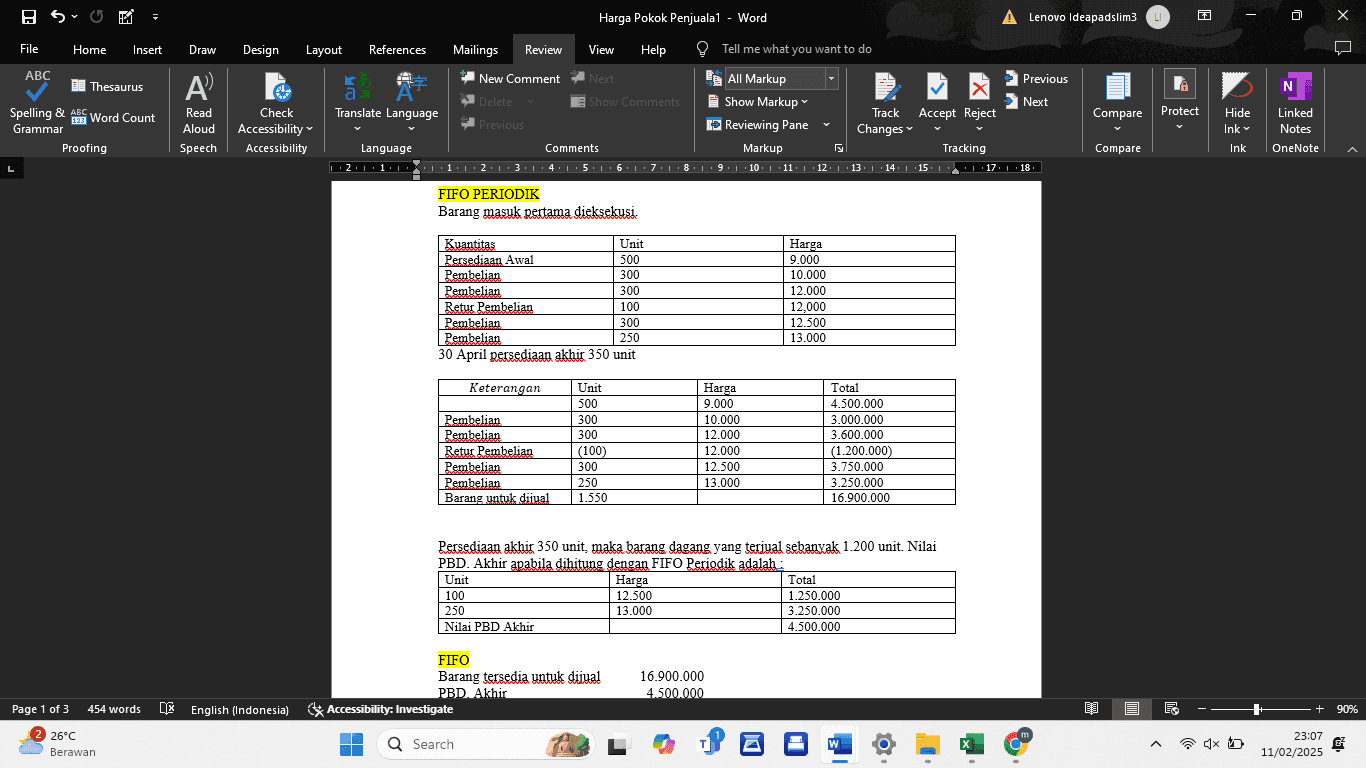Open the Compare documents tool
This screenshot has width=1366, height=768.
[x=1117, y=102]
